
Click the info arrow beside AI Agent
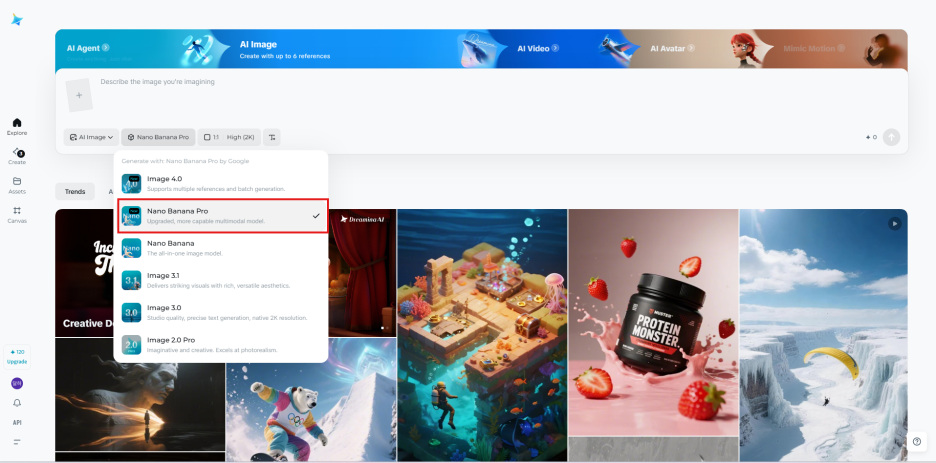click(106, 48)
